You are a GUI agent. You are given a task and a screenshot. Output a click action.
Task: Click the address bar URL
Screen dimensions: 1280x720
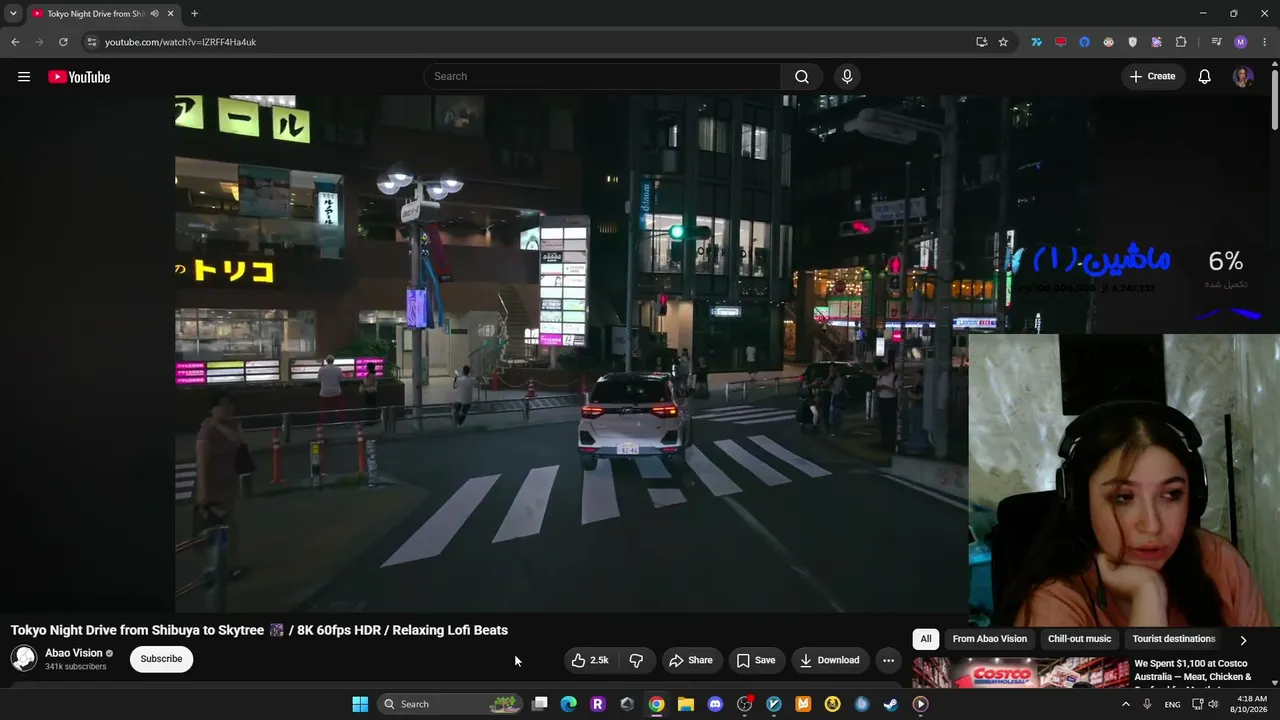[x=181, y=42]
